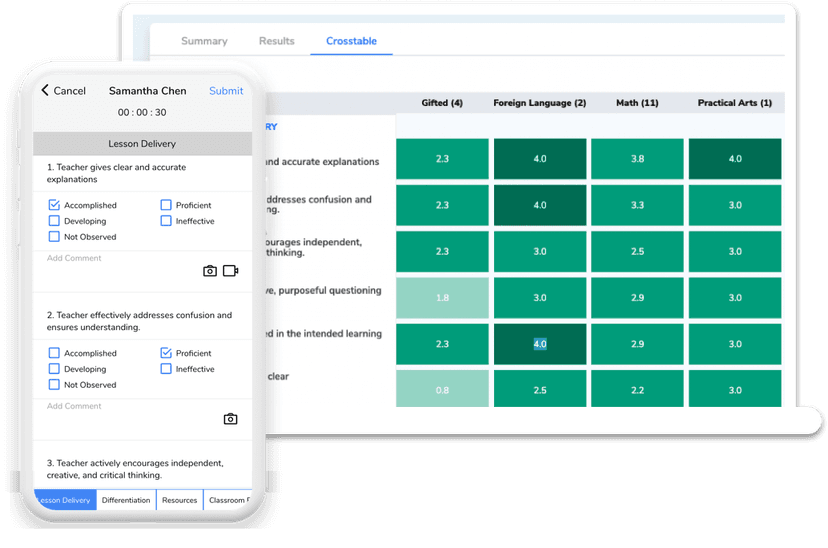This screenshot has width=828, height=548.
Task: Tap camera icon under question 2
Action: (x=230, y=419)
